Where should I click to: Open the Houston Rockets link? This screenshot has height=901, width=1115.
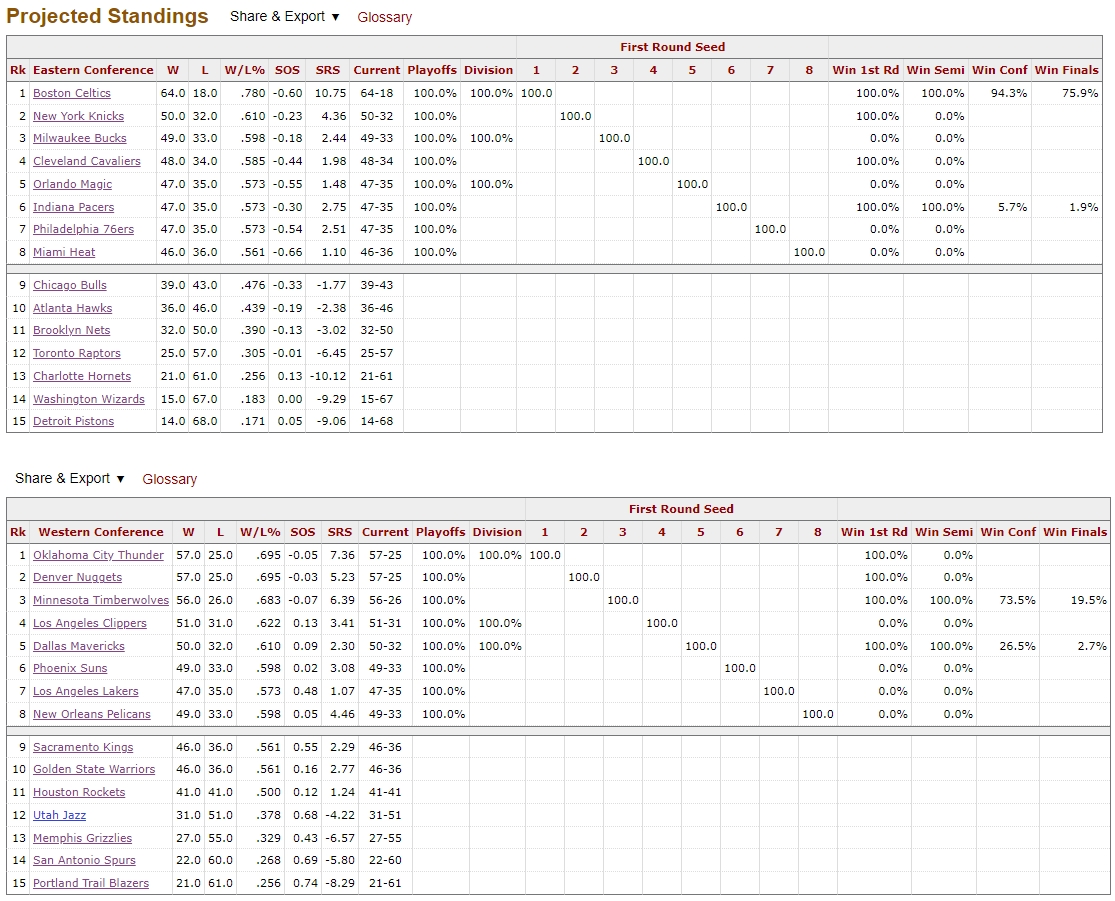79,792
